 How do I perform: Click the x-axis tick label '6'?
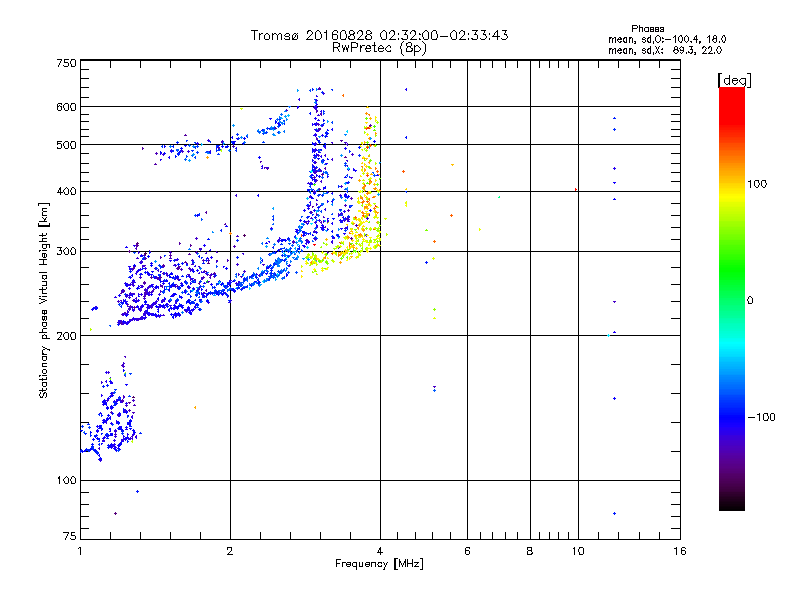[467, 551]
